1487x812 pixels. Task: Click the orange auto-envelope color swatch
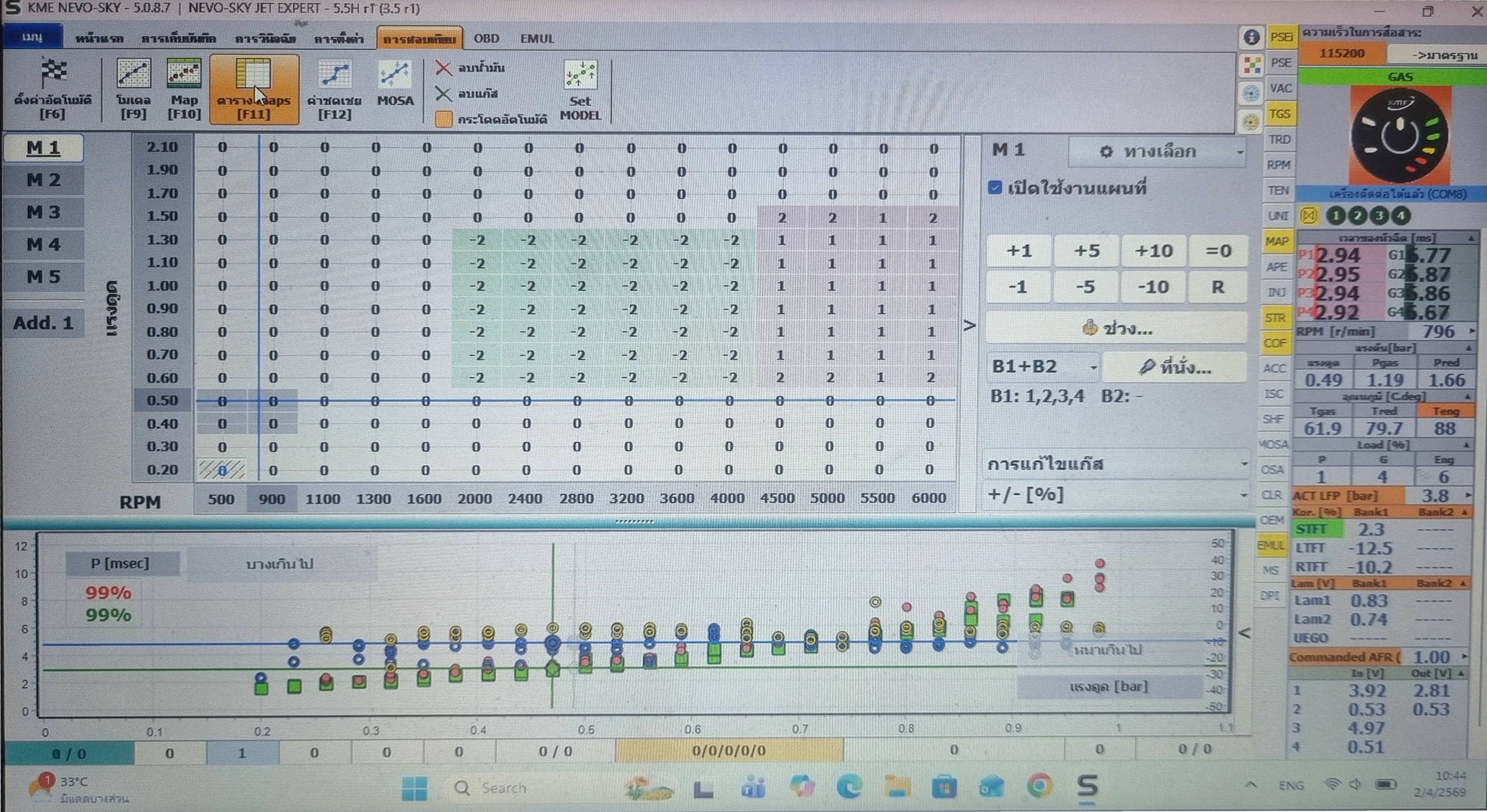tap(444, 119)
